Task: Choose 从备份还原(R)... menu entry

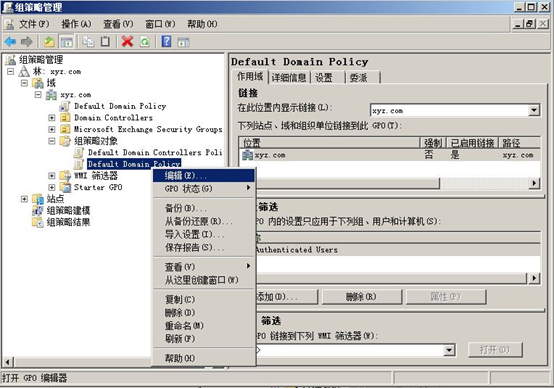Action: [204, 221]
